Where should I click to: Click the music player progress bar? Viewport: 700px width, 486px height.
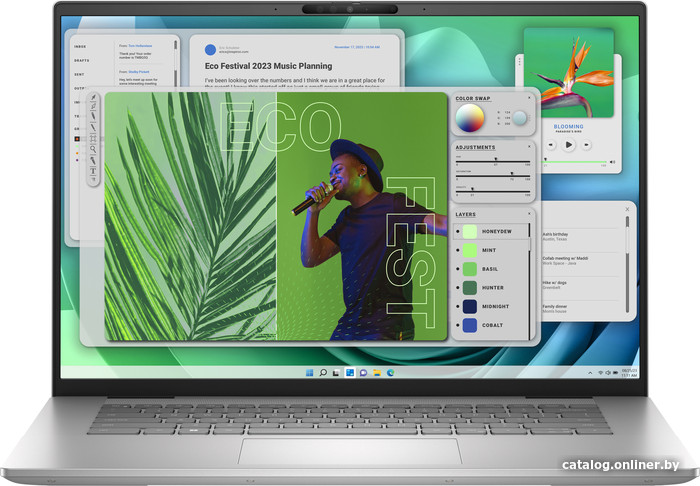575,162
